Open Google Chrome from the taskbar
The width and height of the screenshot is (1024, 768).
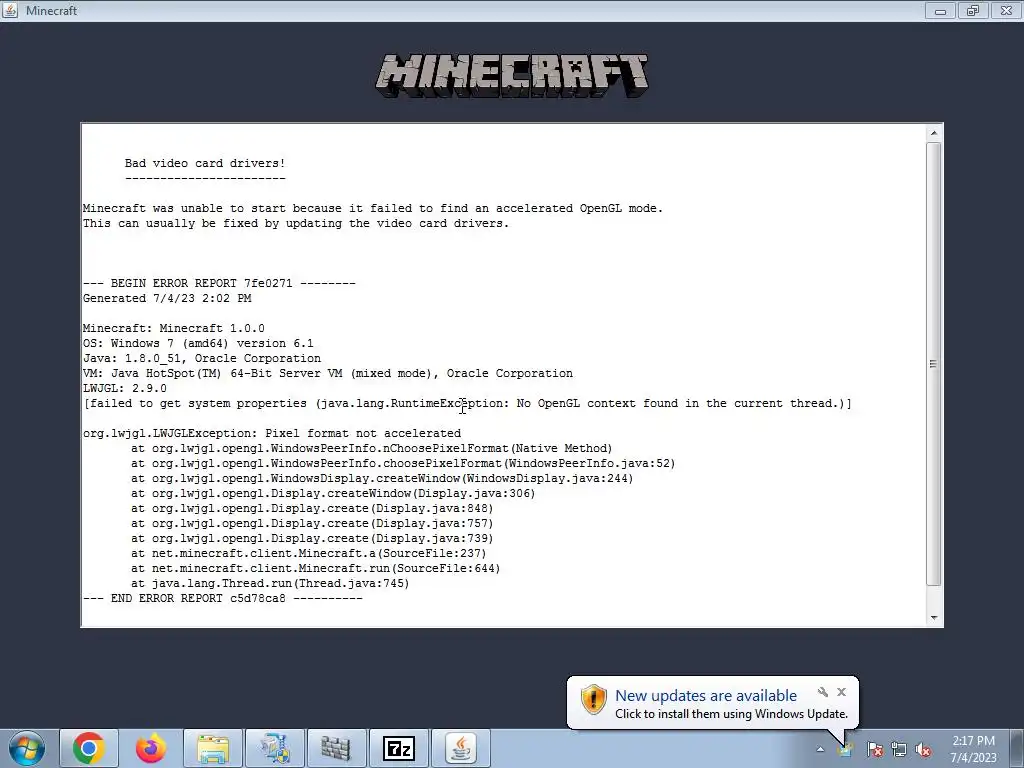click(89, 748)
